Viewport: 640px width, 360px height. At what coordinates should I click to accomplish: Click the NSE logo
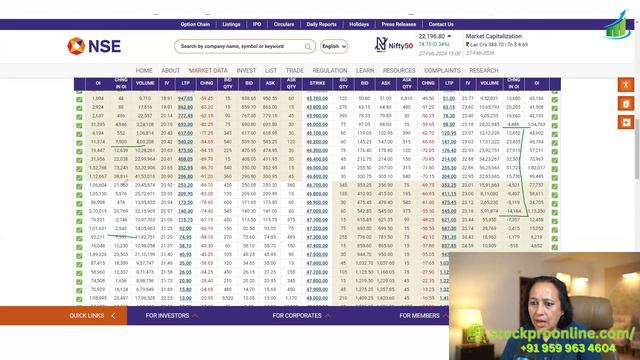94,46
